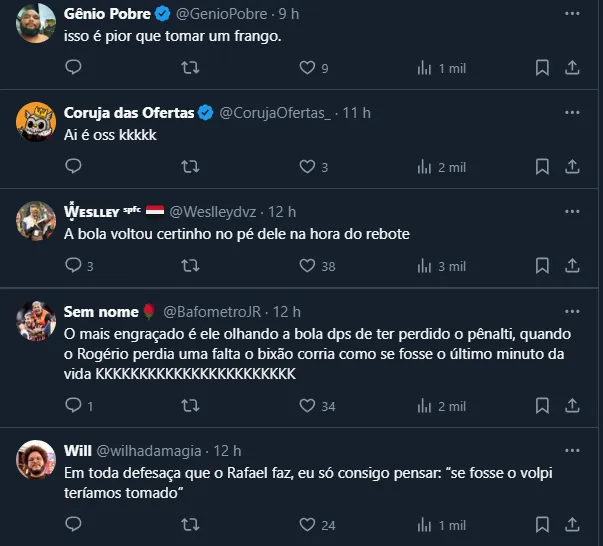This screenshot has height=546, width=603.
Task: Reply to Gênio Pobre's tweet
Action: click(x=73, y=67)
